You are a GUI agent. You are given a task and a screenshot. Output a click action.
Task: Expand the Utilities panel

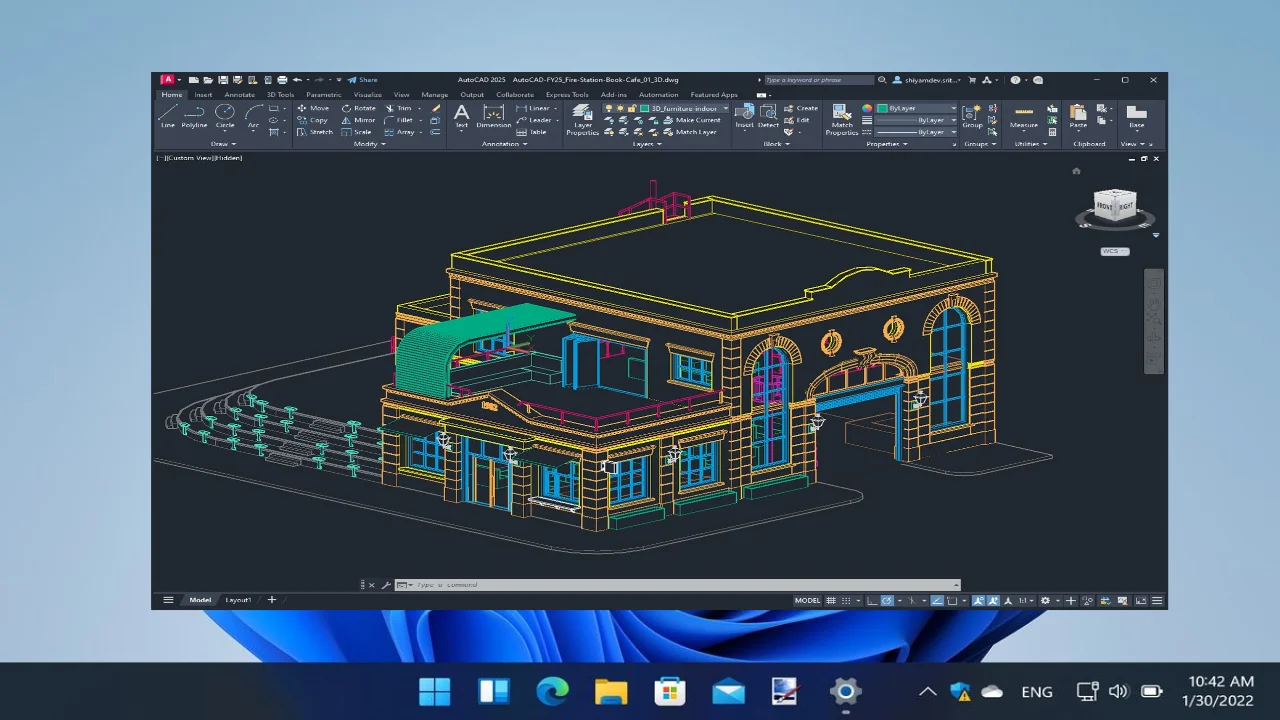[x=1030, y=144]
